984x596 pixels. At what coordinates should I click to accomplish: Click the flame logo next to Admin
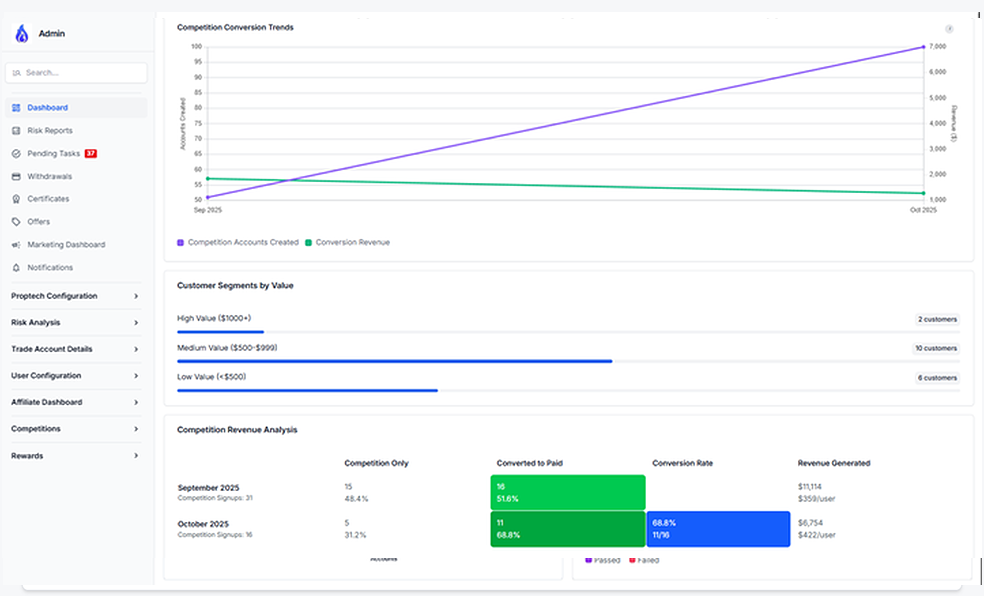(x=22, y=34)
